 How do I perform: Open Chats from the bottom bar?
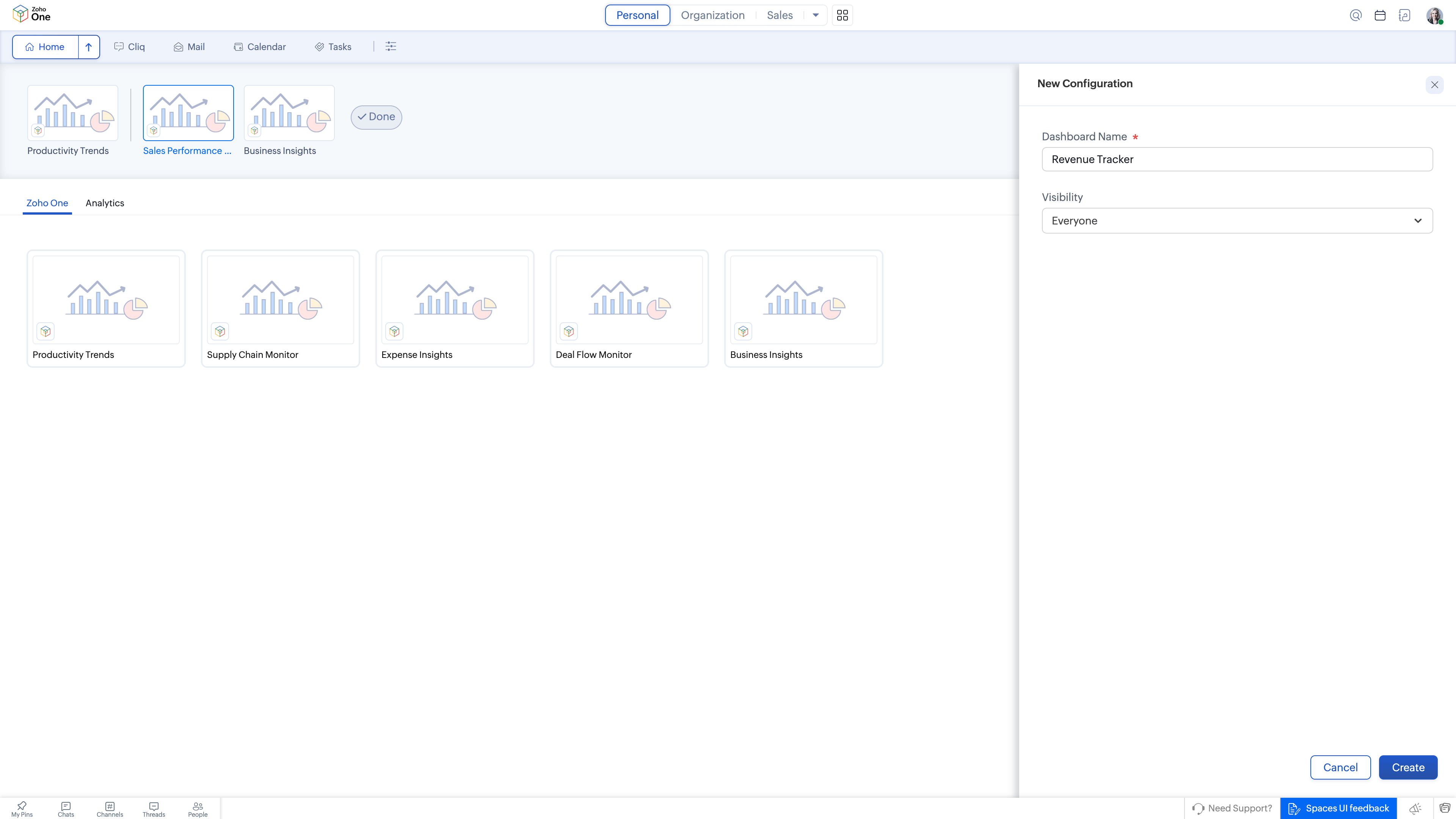click(65, 808)
